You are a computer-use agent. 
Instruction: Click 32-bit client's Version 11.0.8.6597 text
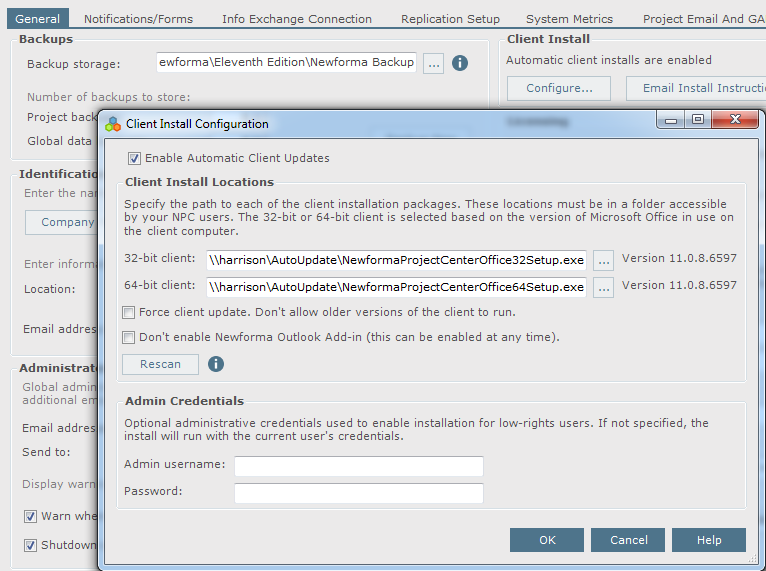coord(679,258)
